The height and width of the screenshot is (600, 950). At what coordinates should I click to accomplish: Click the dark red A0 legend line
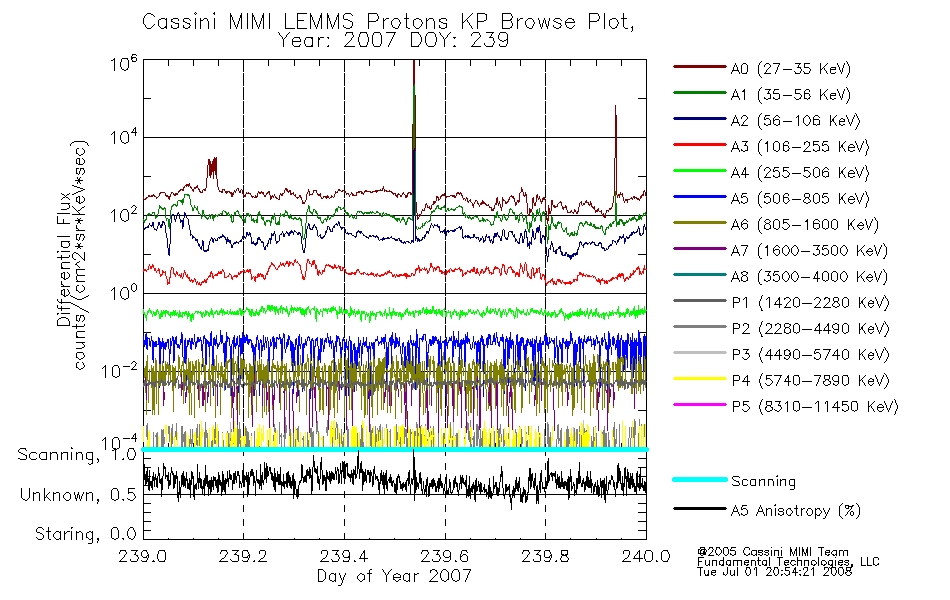click(699, 67)
